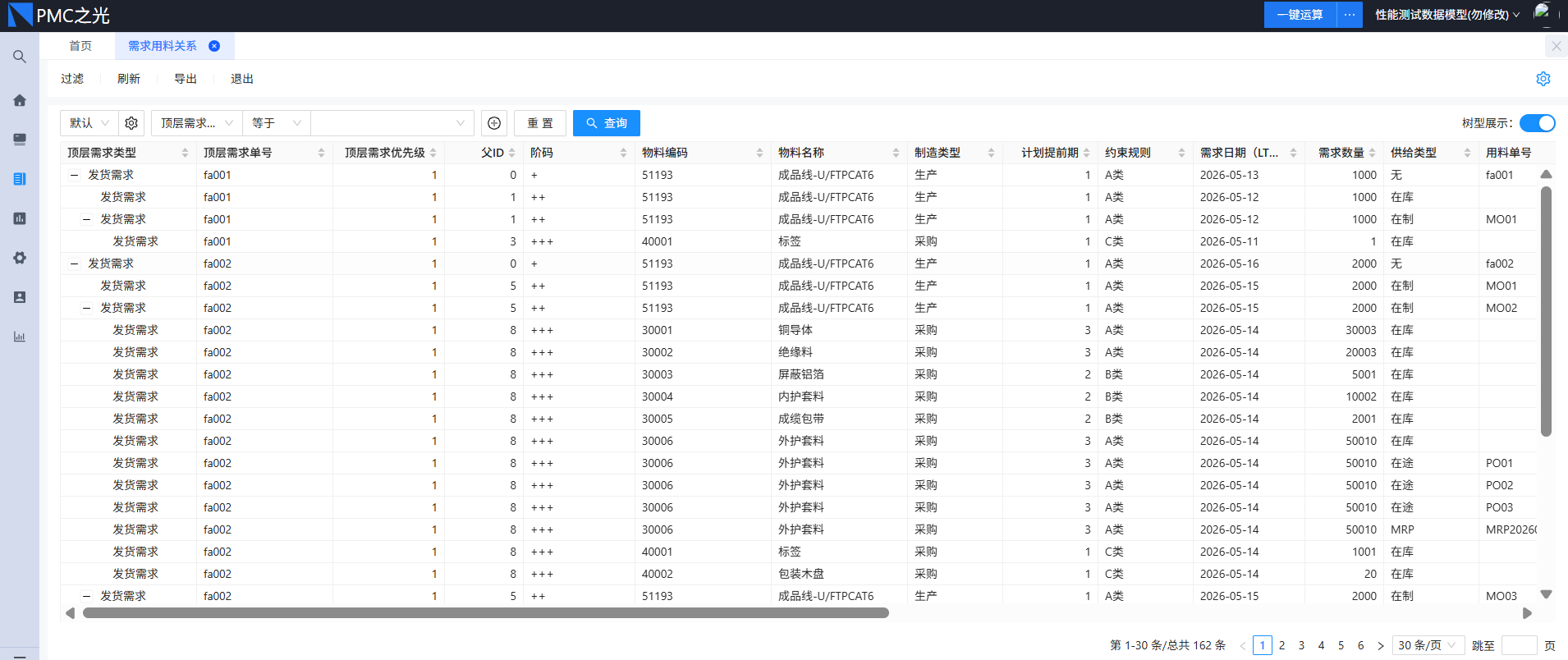Image resolution: width=1568 pixels, height=660 pixels.
Task: Click the horizontal scrollbar thumb
Action: pyautogui.click(x=486, y=612)
